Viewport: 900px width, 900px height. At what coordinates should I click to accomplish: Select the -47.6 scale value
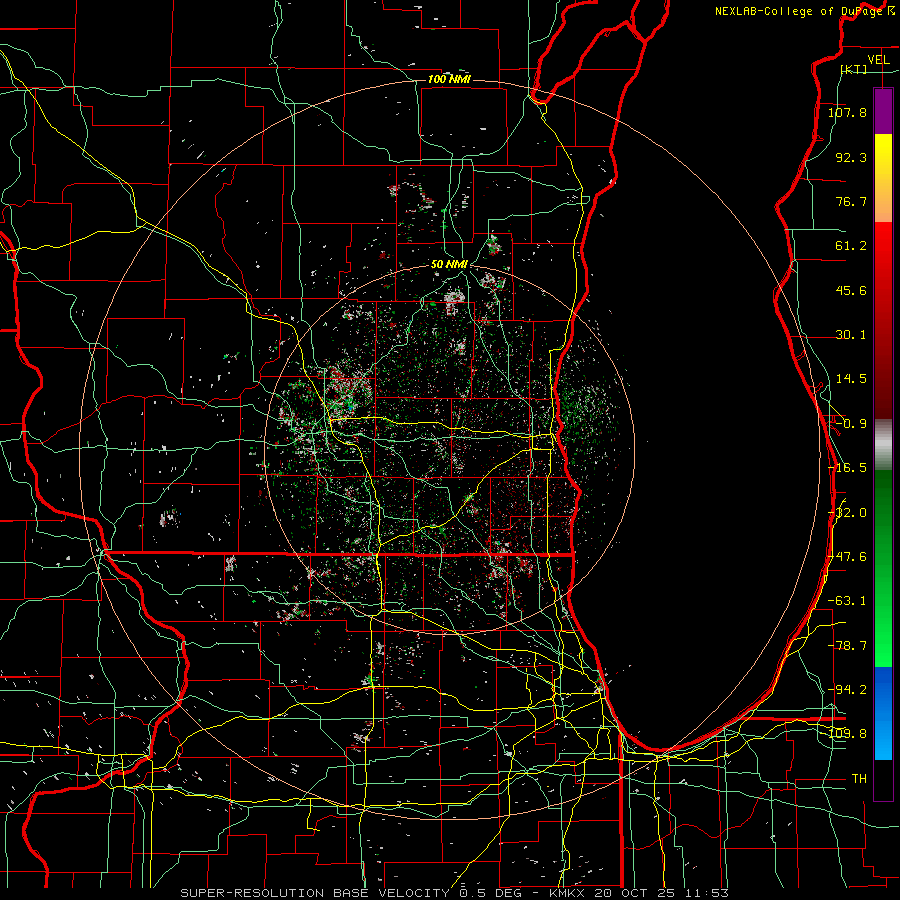point(849,557)
